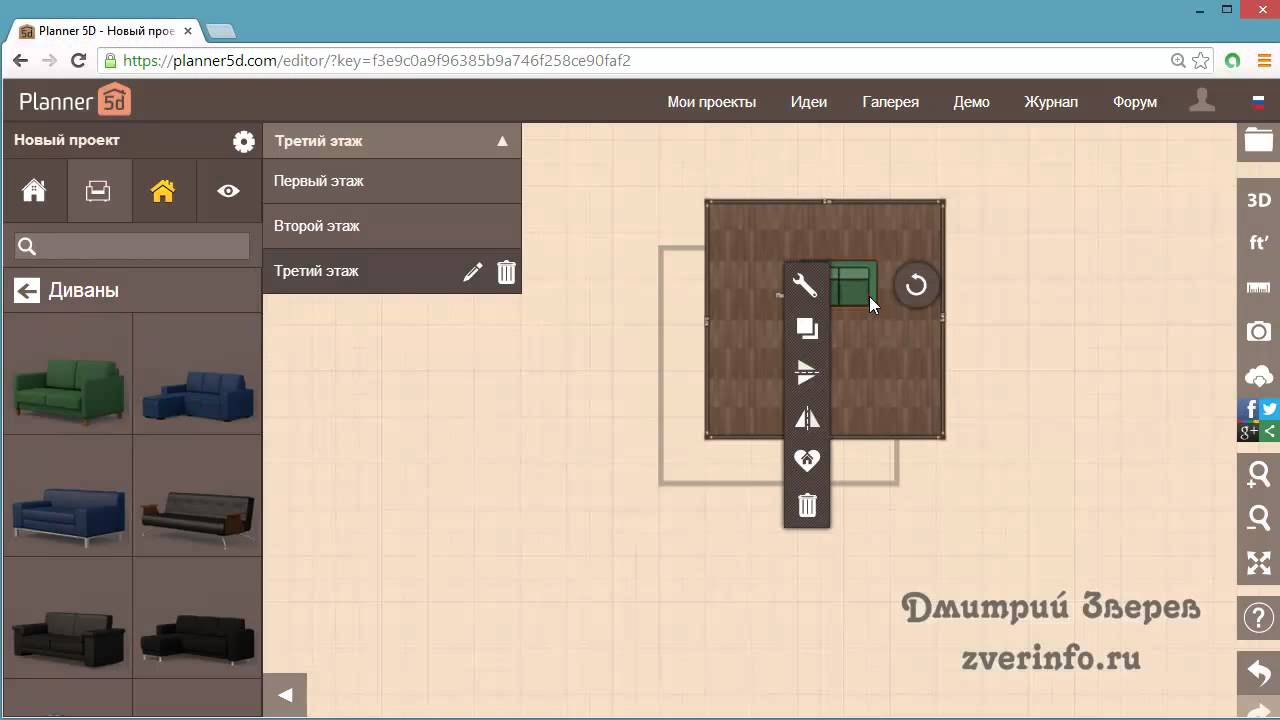This screenshot has width=1280, height=720.
Task: Rename Третий этаж with pencil icon
Action: tap(473, 271)
